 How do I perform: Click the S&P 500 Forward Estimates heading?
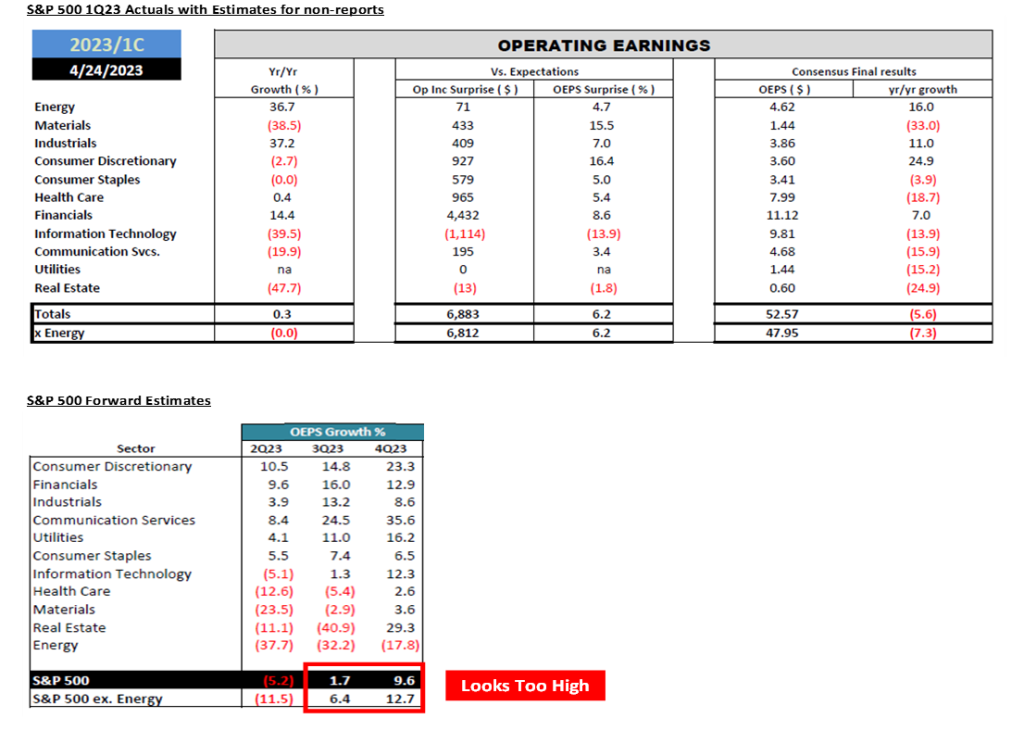(x=119, y=400)
